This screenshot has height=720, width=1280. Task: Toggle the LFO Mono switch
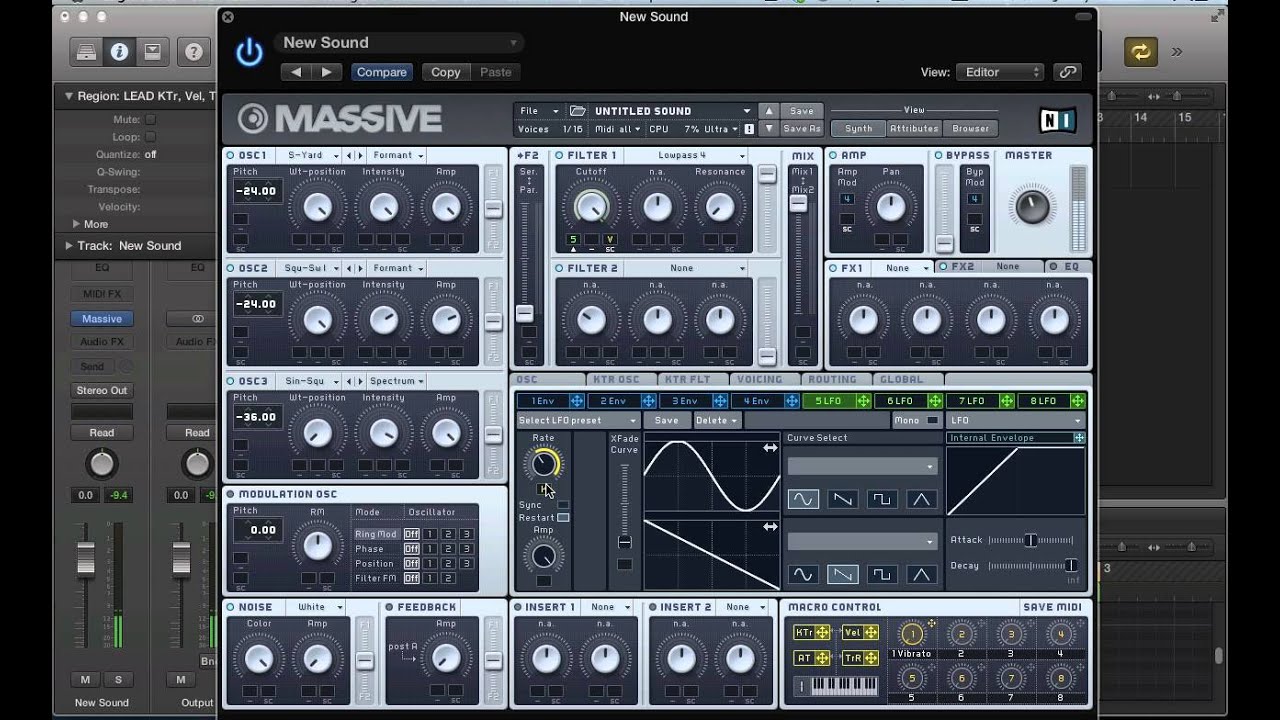(932, 420)
